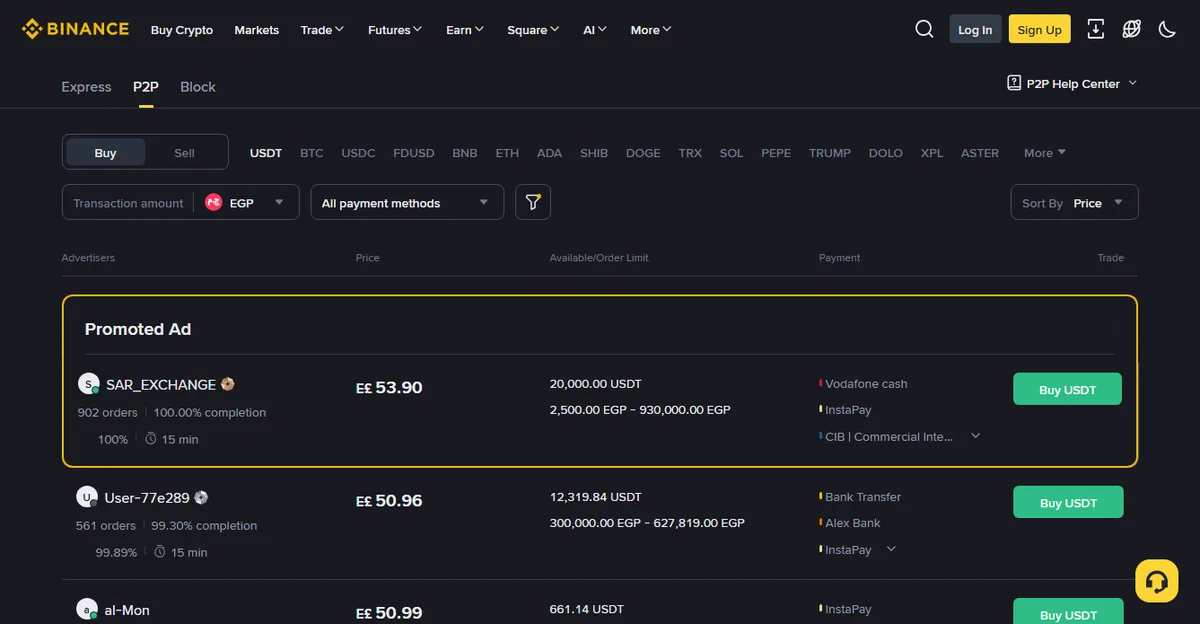Click the Sign Up button

pos(1039,29)
